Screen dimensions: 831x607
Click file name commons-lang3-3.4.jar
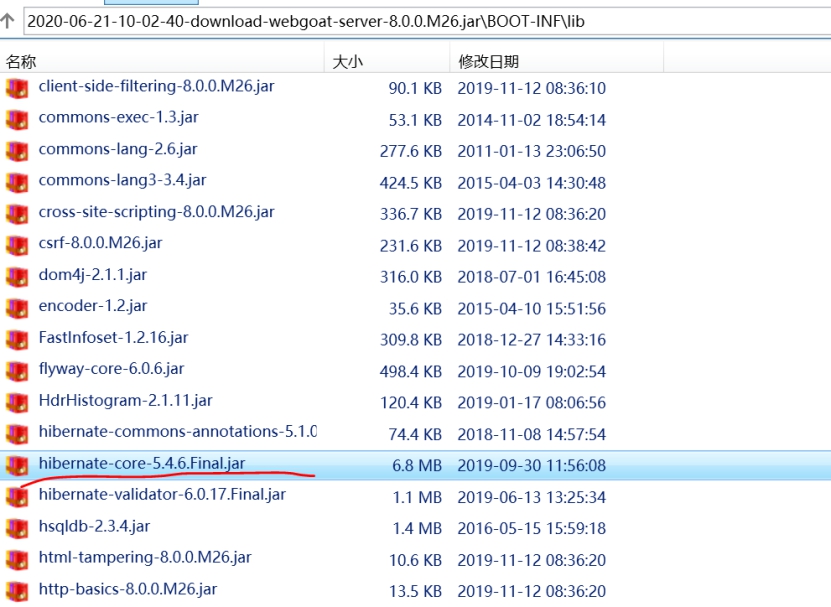[x=122, y=180]
